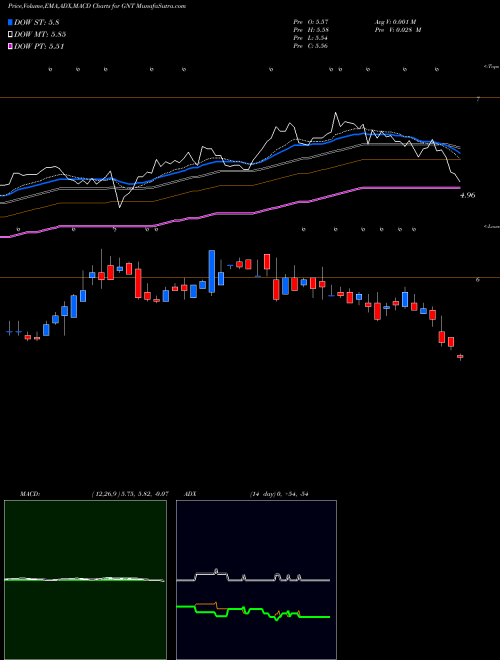Select the 'DOW ST: 5.8' legend label
This screenshot has width=500, height=660.
click(36, 23)
